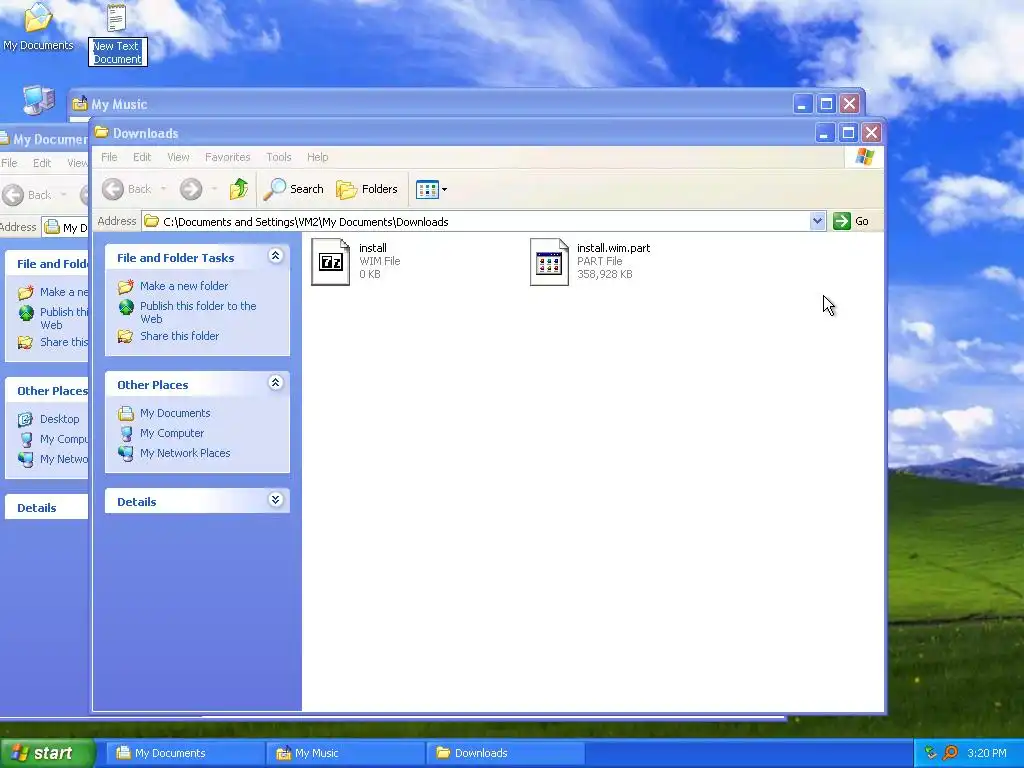Click the Forward arrow icon in Downloads toolbar
The height and width of the screenshot is (768, 1024).
[191, 189]
